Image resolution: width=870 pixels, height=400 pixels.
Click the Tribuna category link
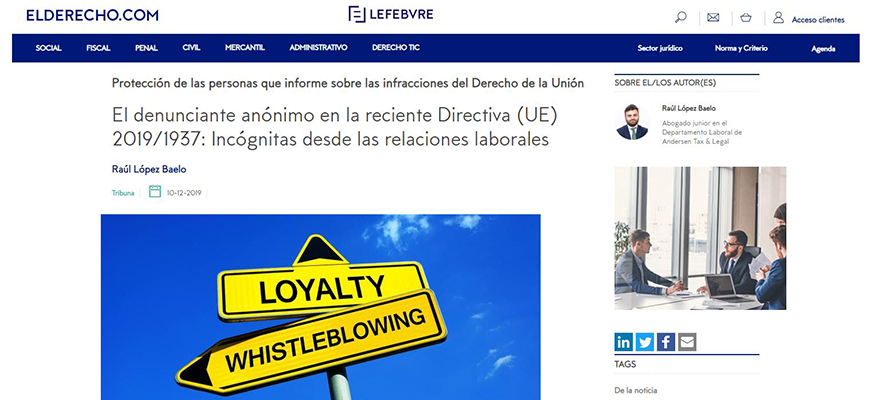(x=123, y=193)
